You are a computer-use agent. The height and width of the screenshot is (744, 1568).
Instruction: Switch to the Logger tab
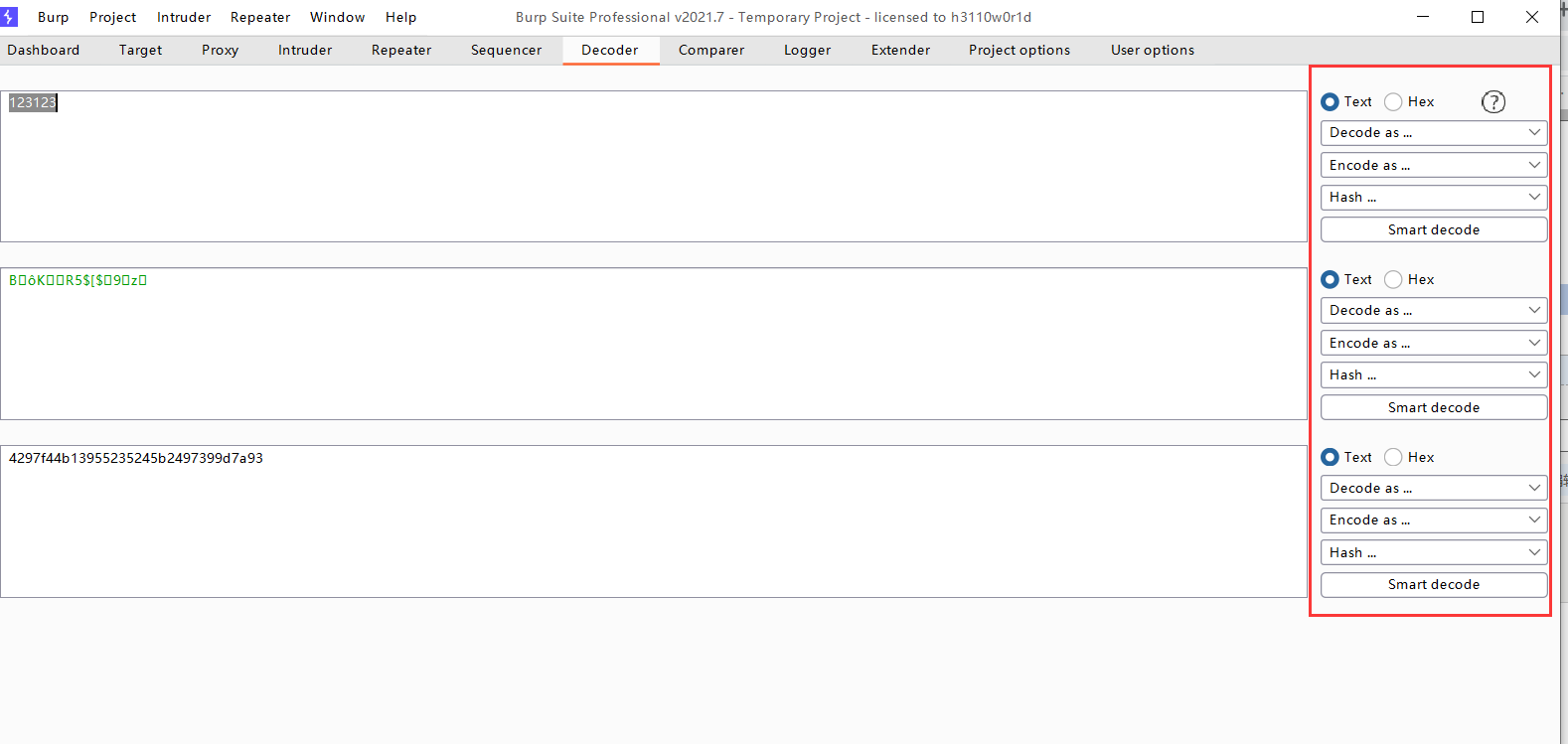point(807,50)
